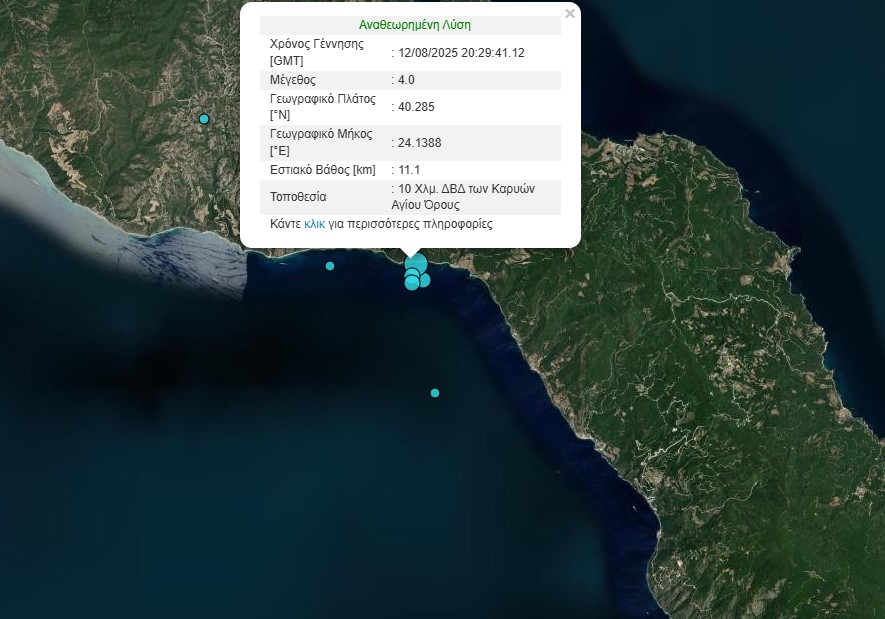
Task: Click the magnitude value 4.0
Action: pos(406,80)
